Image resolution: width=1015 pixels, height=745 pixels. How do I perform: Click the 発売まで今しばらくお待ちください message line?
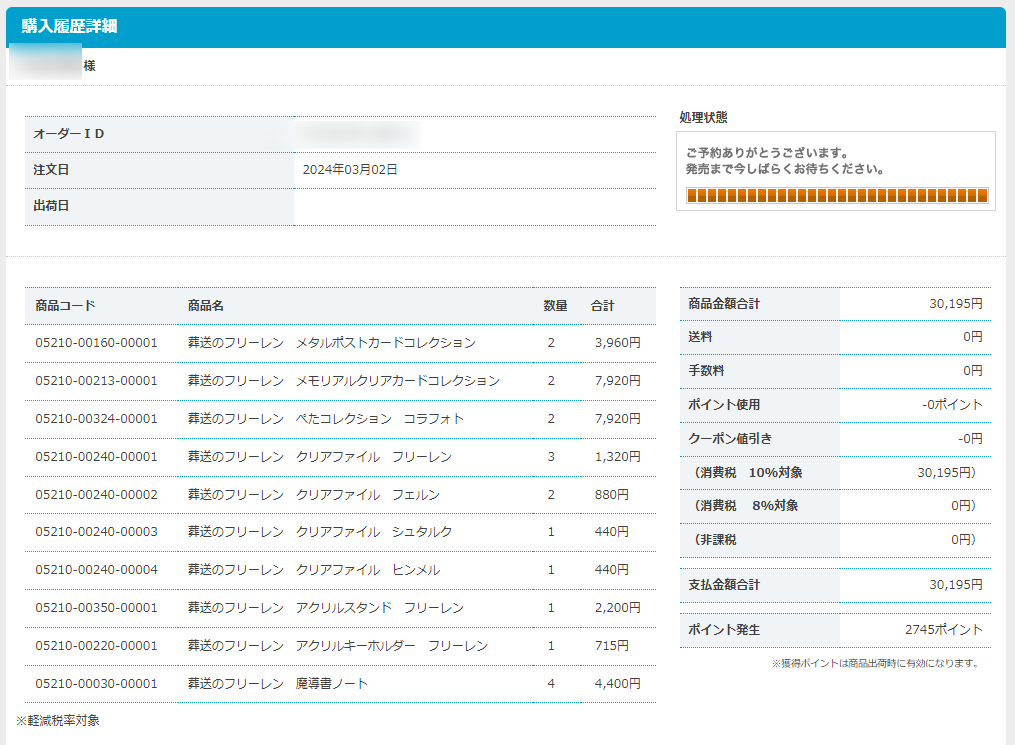(x=785, y=169)
